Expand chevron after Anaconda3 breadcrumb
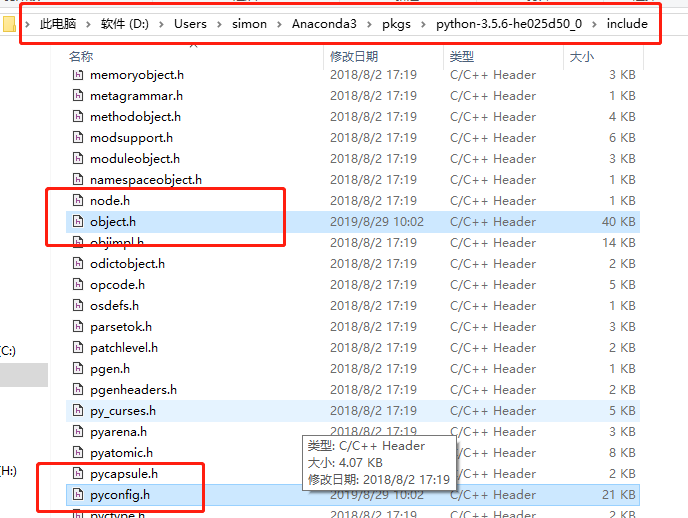The width and height of the screenshot is (688, 518). [x=369, y=24]
